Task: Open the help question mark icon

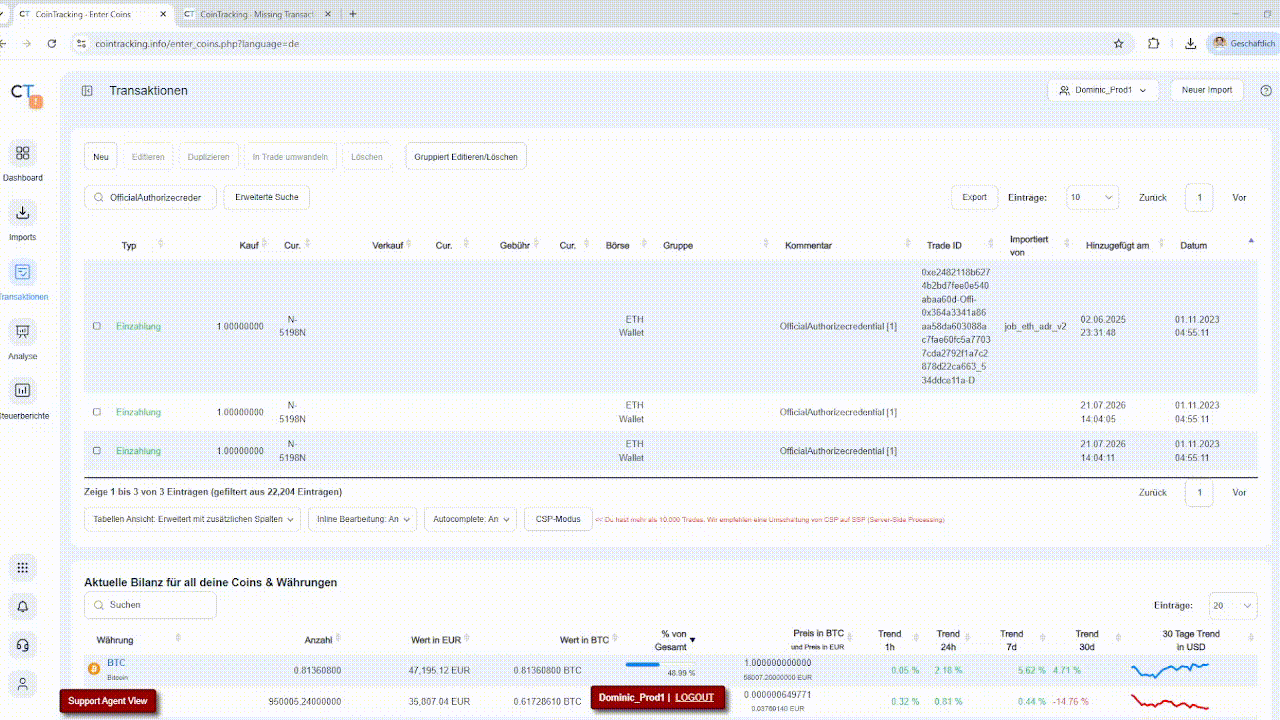Action: coord(1266,90)
